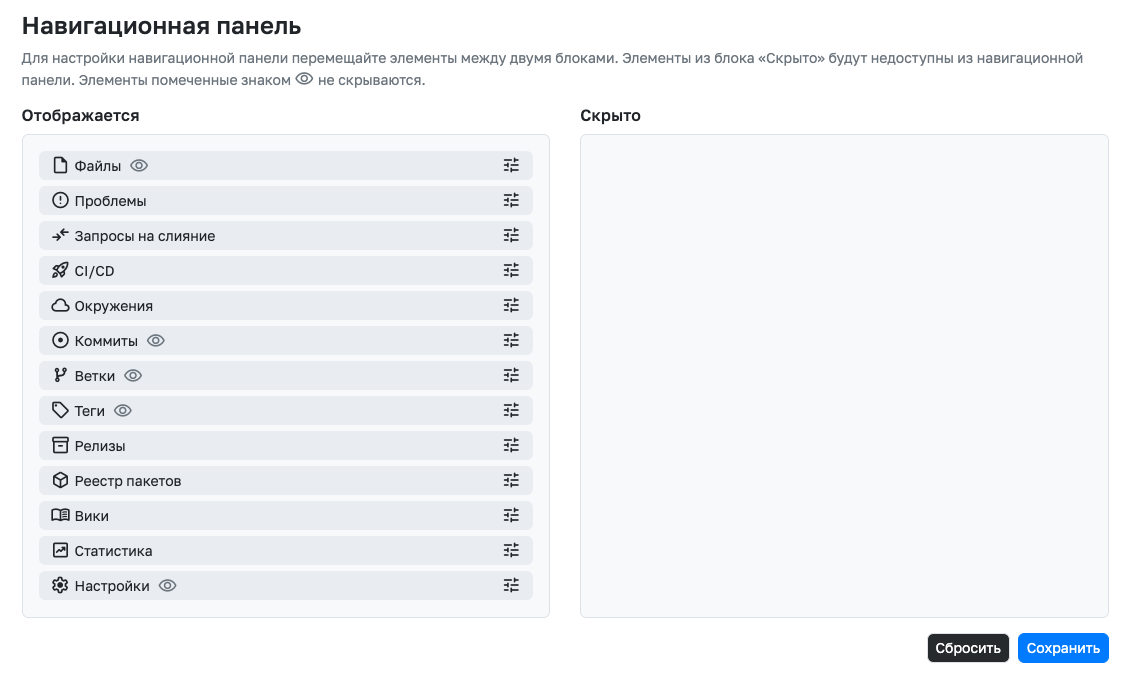Click the gear icon beside Настройки

[x=60, y=586]
